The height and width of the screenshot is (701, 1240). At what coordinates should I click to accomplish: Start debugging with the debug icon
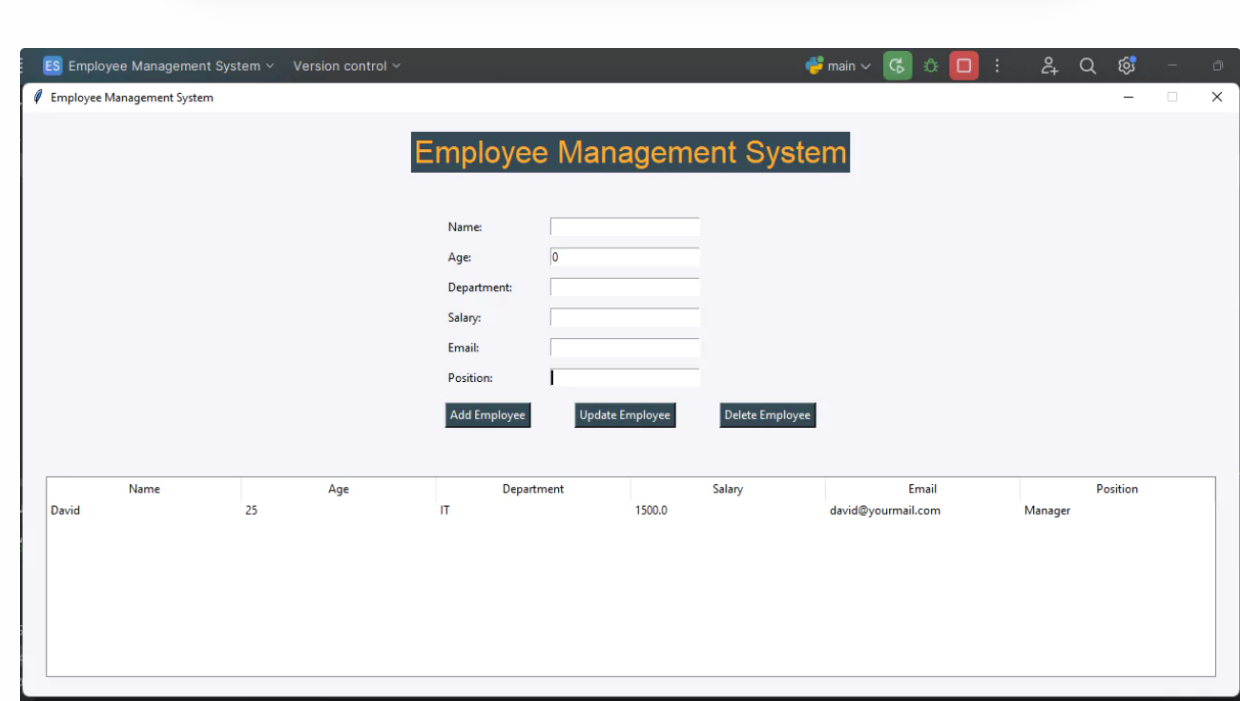point(930,65)
